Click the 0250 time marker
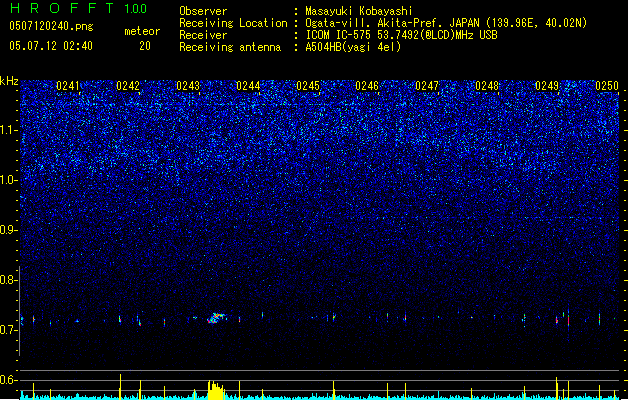This screenshot has width=629, height=400. tap(607, 86)
